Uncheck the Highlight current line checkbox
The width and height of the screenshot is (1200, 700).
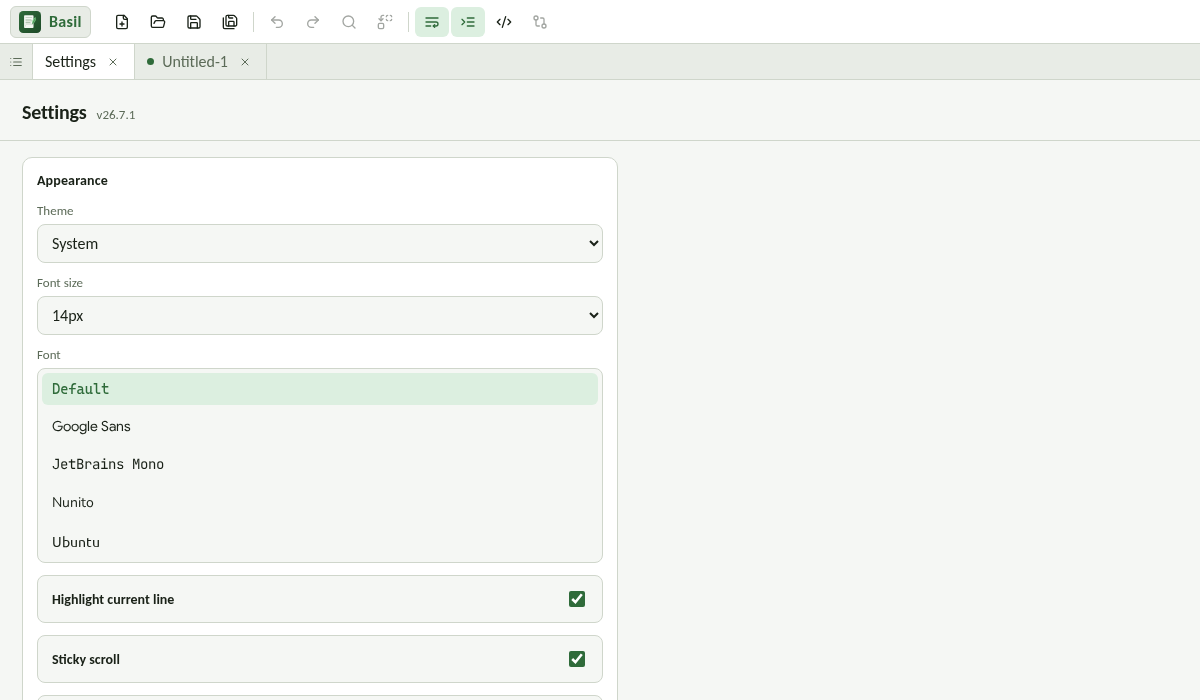click(577, 599)
